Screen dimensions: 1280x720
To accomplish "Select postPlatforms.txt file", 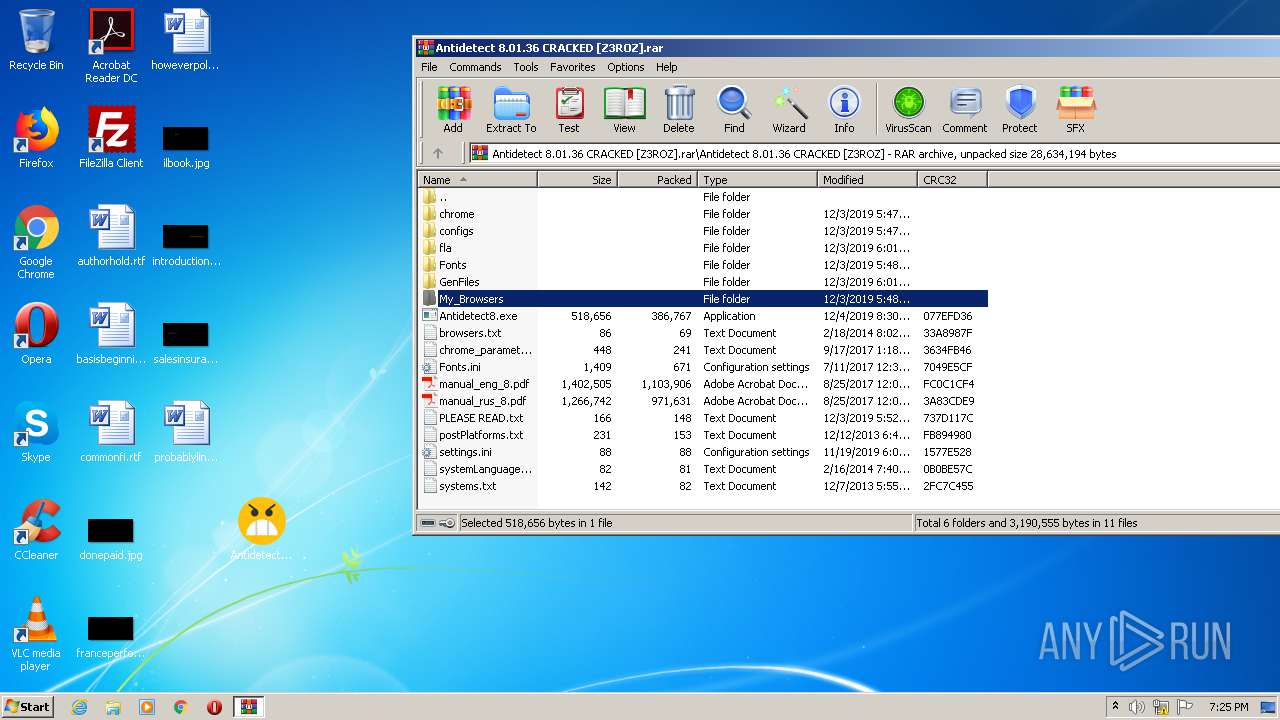I will pos(702,435).
